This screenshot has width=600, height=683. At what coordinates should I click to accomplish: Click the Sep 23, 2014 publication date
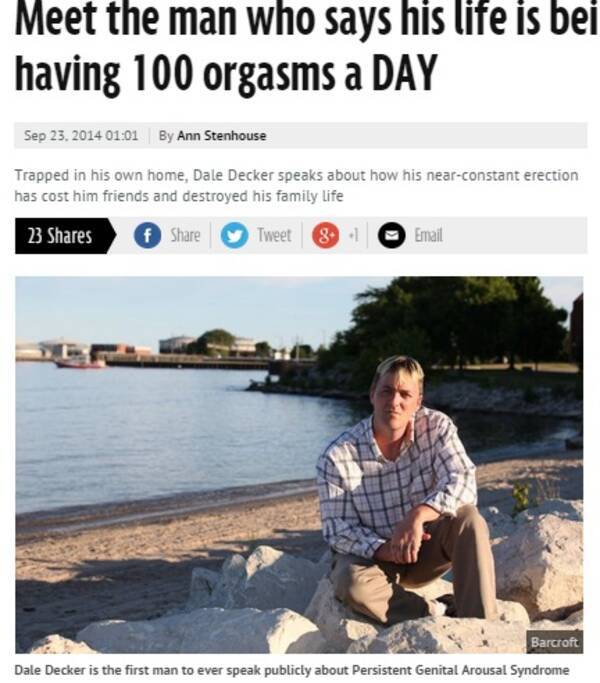click(x=81, y=135)
